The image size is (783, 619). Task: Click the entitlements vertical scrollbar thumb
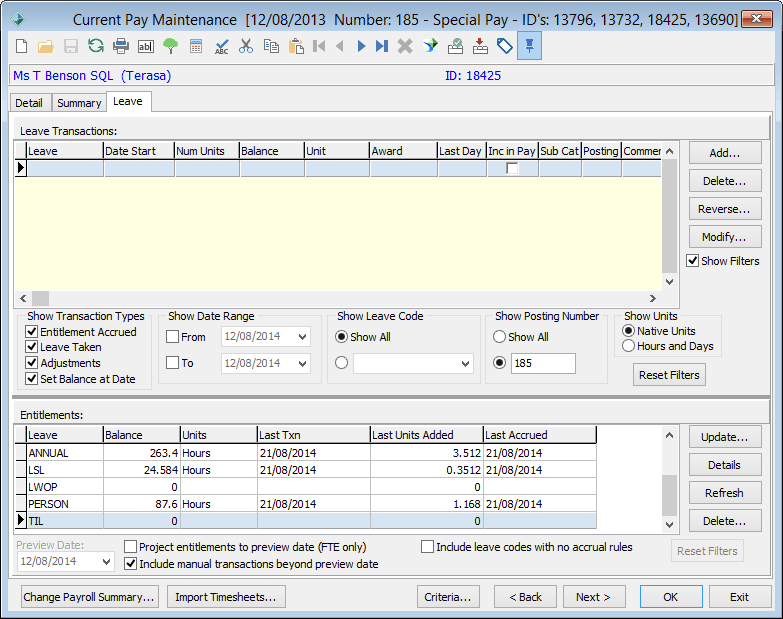click(669, 495)
